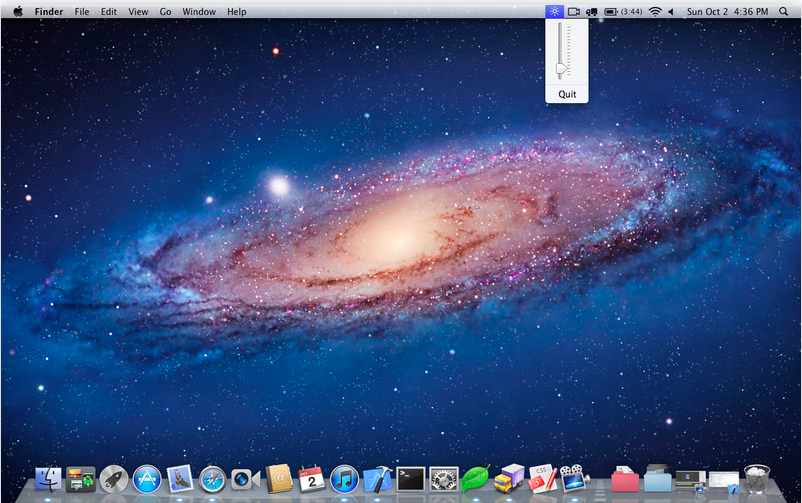Open Xcode hammer icon in Dock
This screenshot has width=802, height=503.
377,479
